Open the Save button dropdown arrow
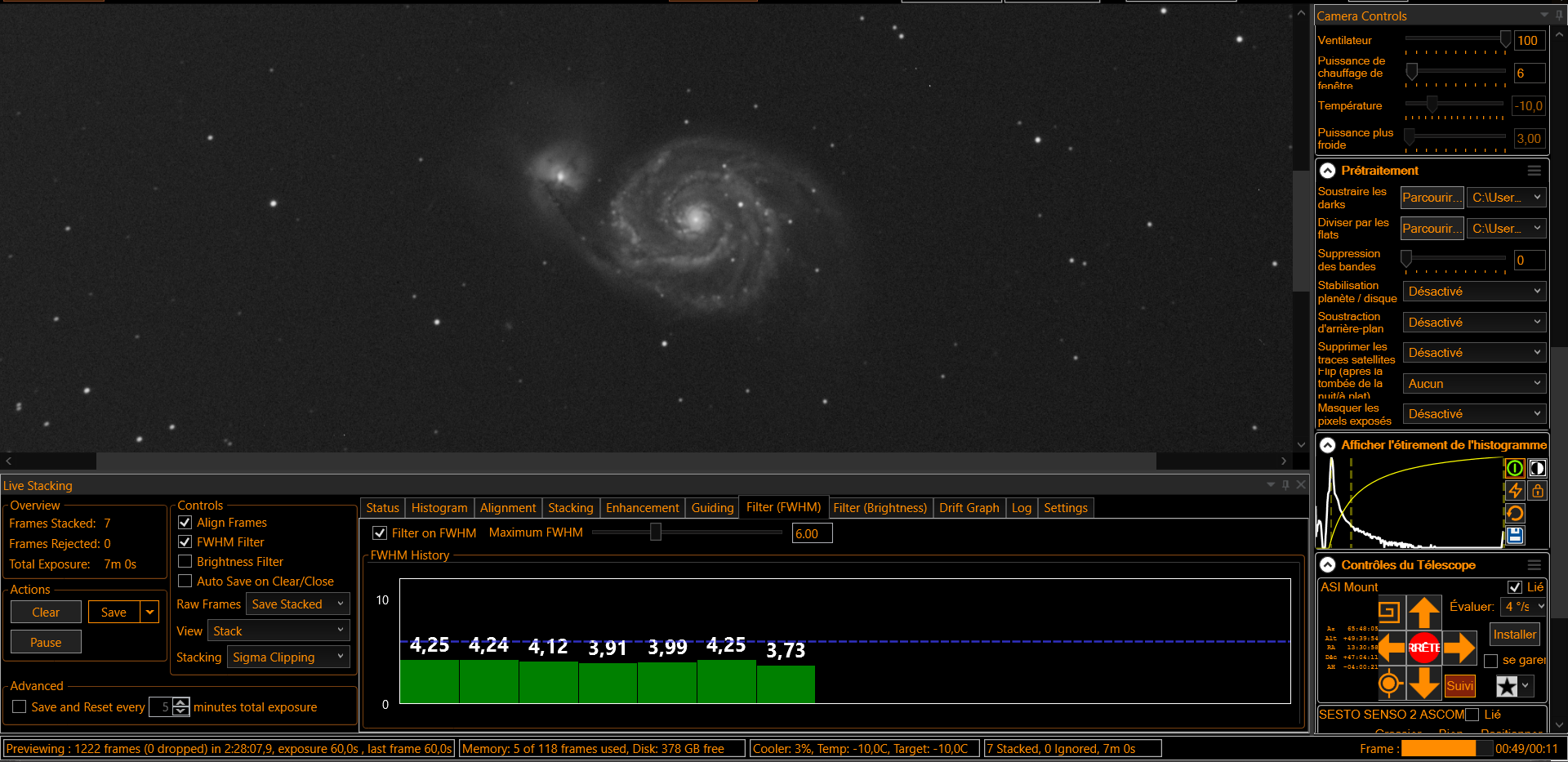 [x=150, y=613]
